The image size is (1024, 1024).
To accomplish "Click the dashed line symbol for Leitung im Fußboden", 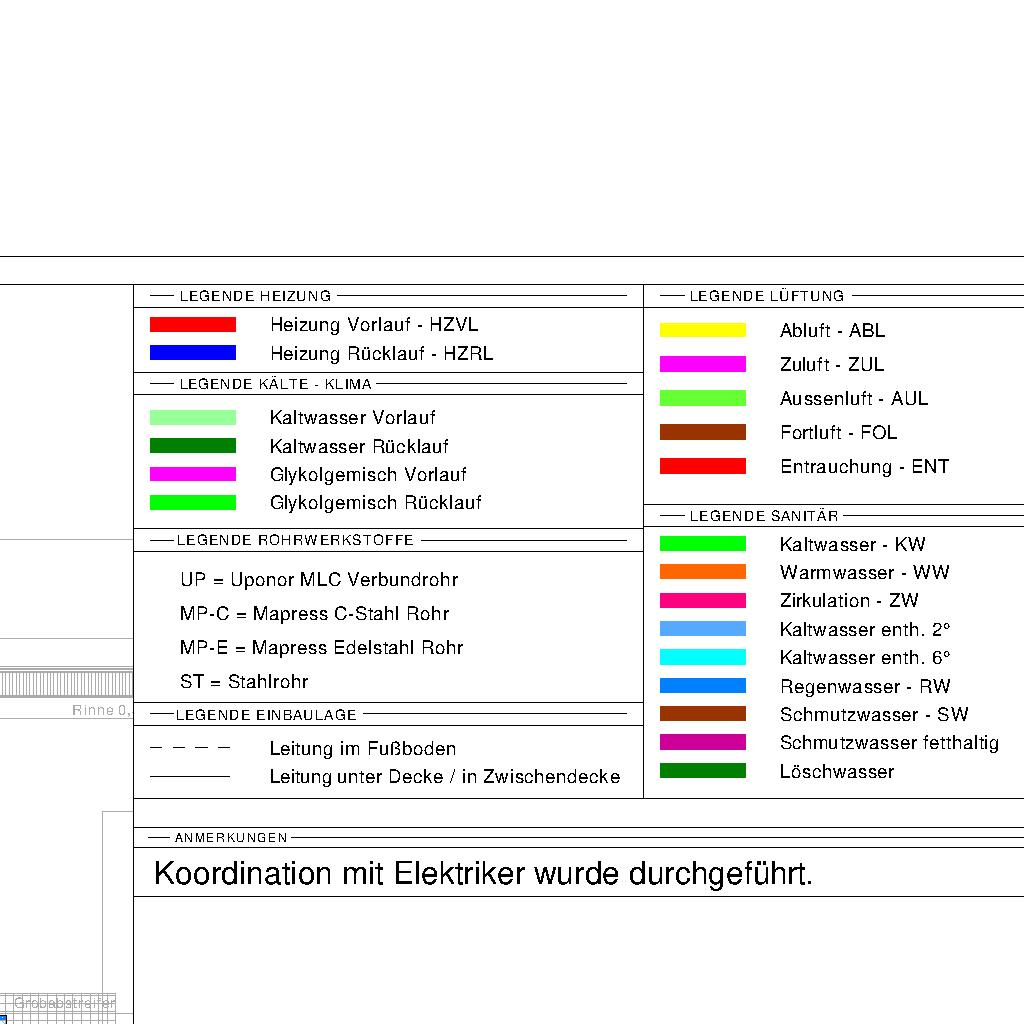I will tap(190, 748).
